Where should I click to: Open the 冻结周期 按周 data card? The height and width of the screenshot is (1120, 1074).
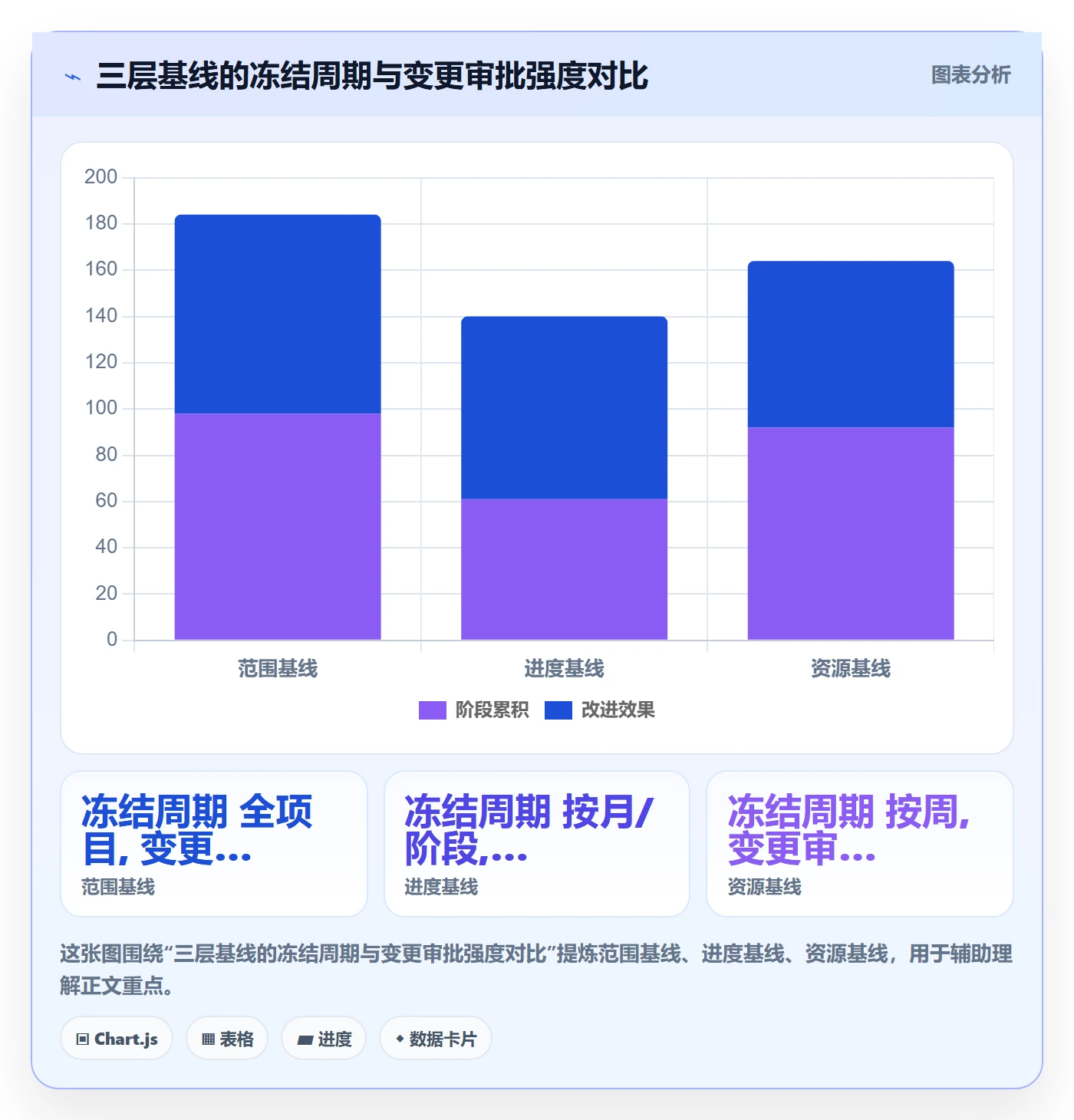[860, 844]
